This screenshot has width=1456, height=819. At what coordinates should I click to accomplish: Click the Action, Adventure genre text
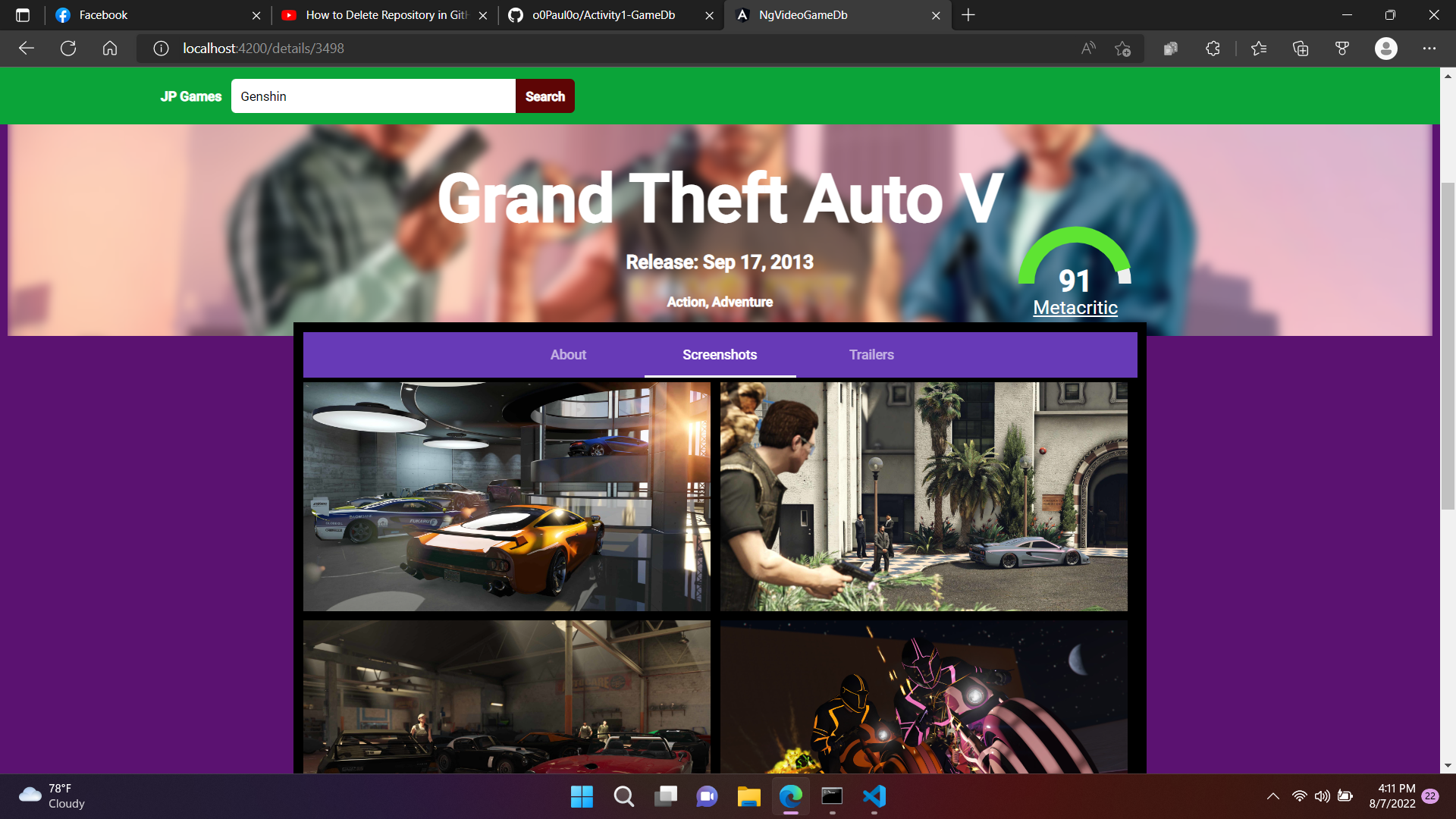[720, 302]
